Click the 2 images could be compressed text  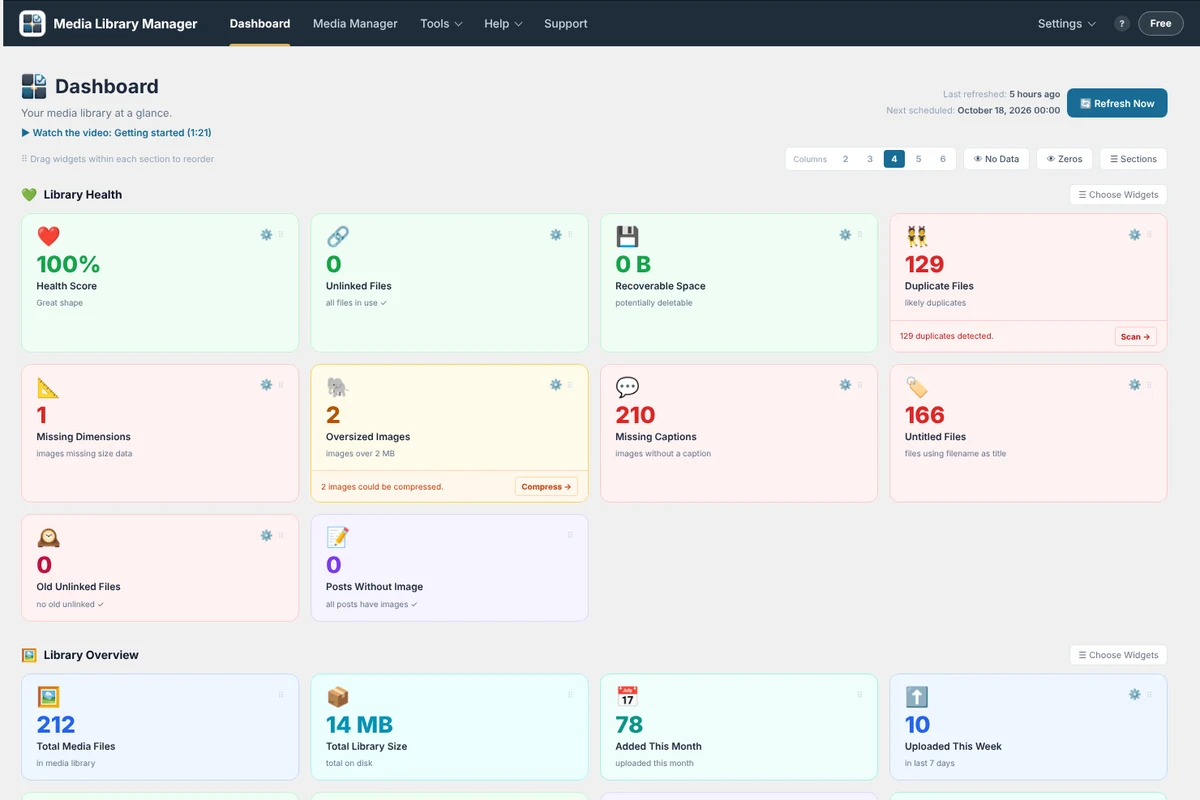coord(382,487)
